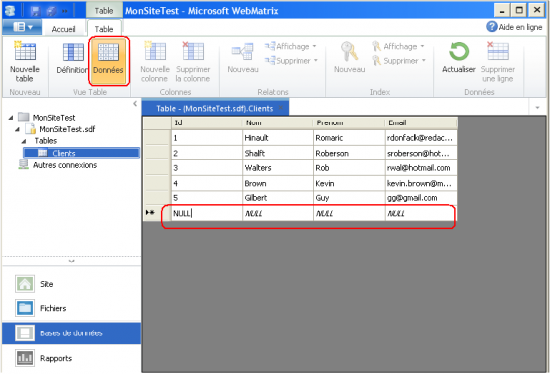Click the NULL Nom cell in new row
Image resolution: width=550 pixels, height=374 pixels.
[x=277, y=213]
